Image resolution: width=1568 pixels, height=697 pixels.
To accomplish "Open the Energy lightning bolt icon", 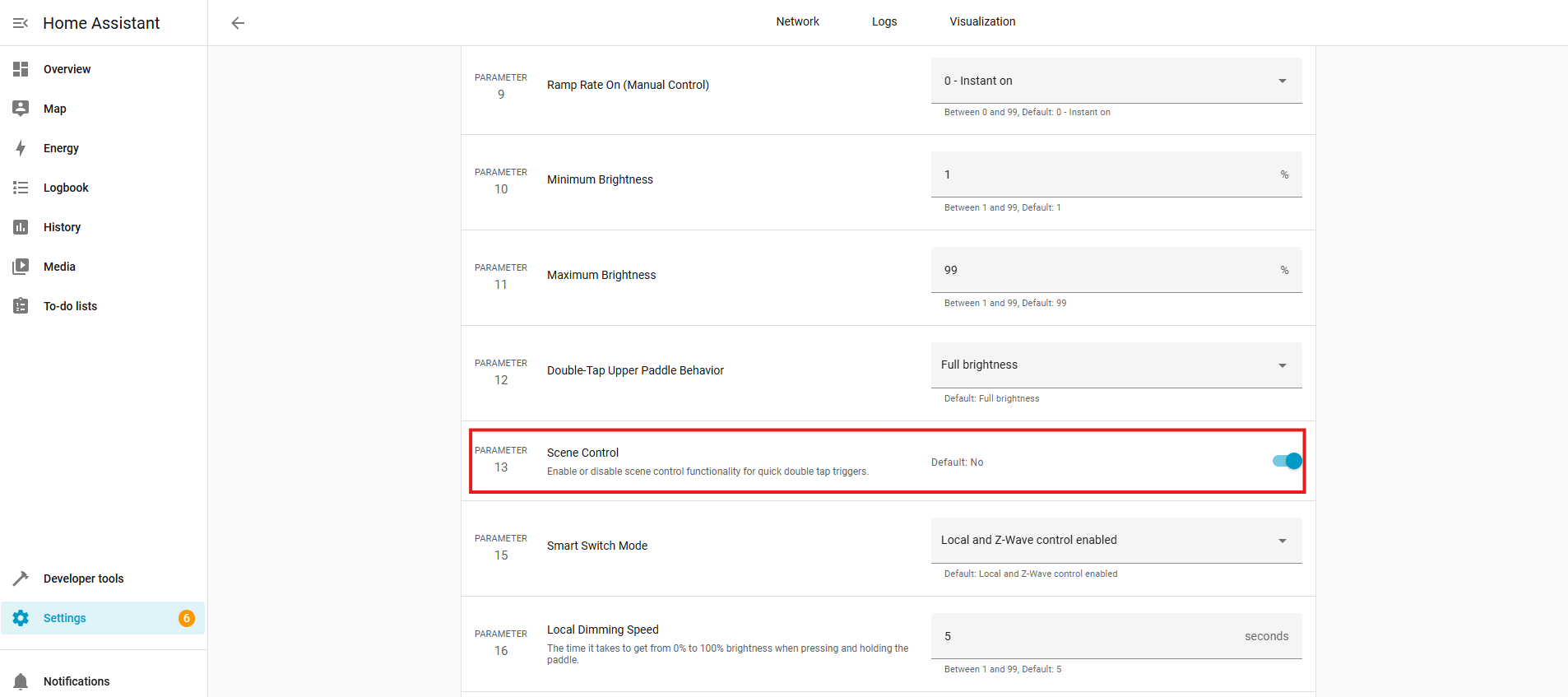I will (x=21, y=148).
